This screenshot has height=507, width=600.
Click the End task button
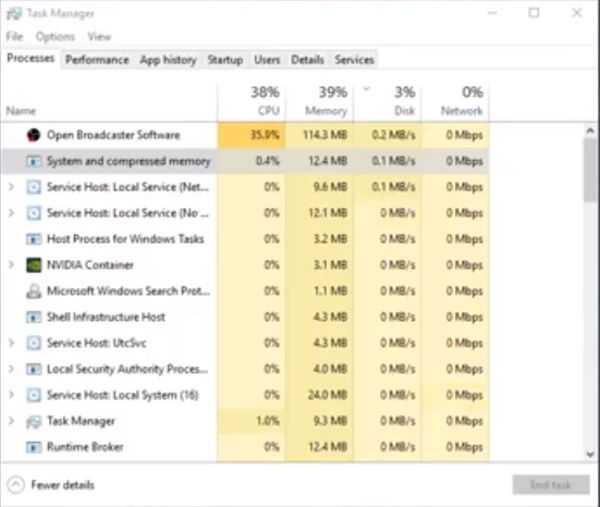[551, 485]
